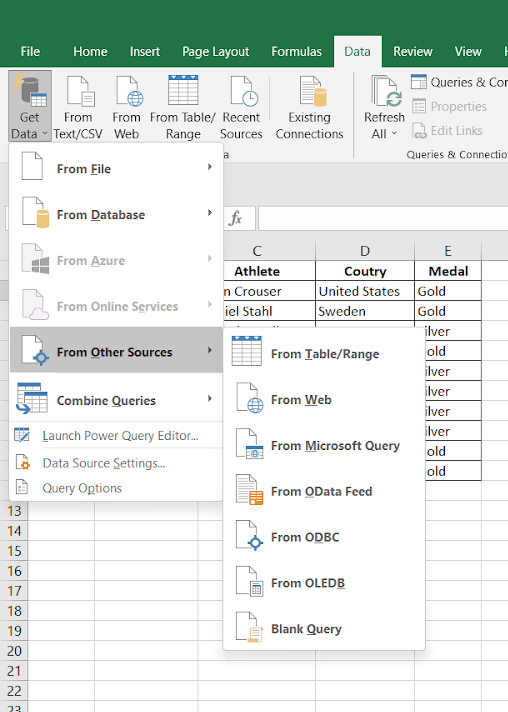The image size is (508, 712).
Task: Switch to the View tab
Action: click(468, 51)
